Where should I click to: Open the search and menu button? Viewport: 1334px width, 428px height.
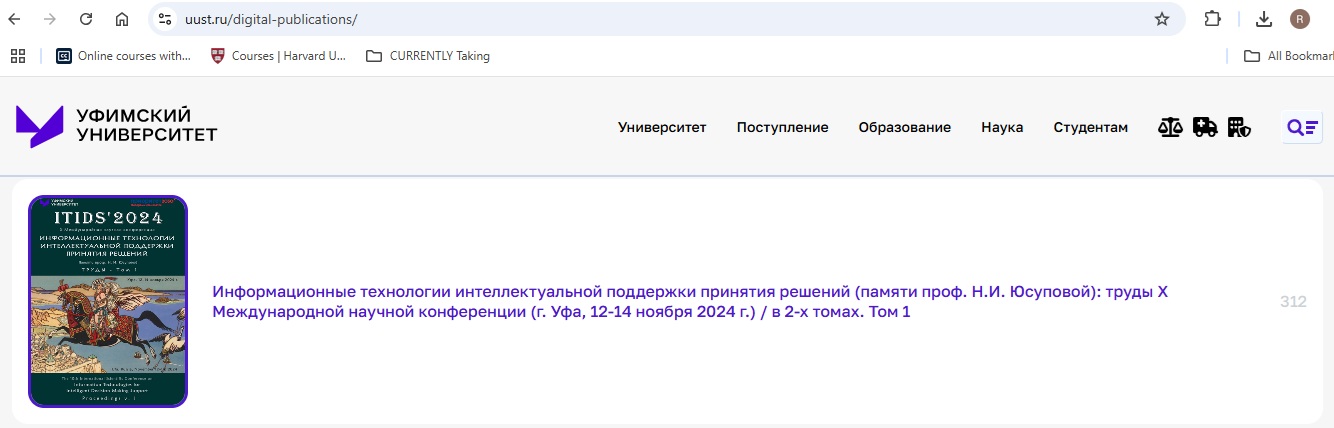(x=1302, y=127)
